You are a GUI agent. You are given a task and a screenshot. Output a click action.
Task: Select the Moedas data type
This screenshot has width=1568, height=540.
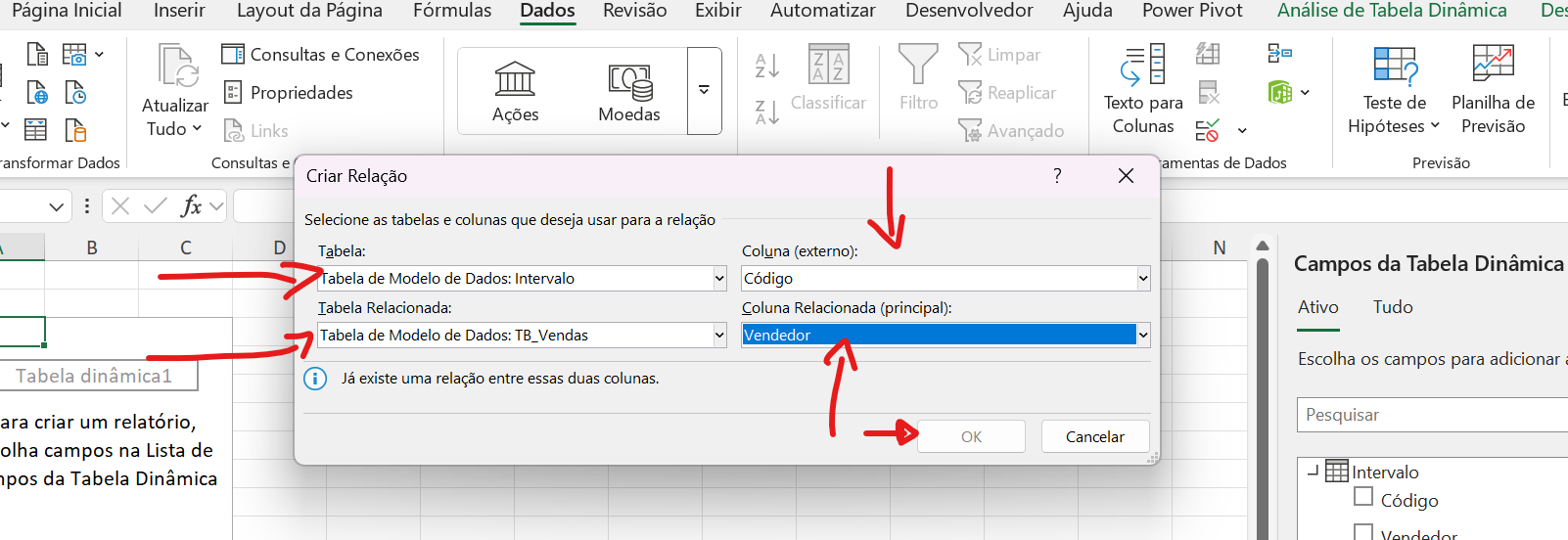629,92
